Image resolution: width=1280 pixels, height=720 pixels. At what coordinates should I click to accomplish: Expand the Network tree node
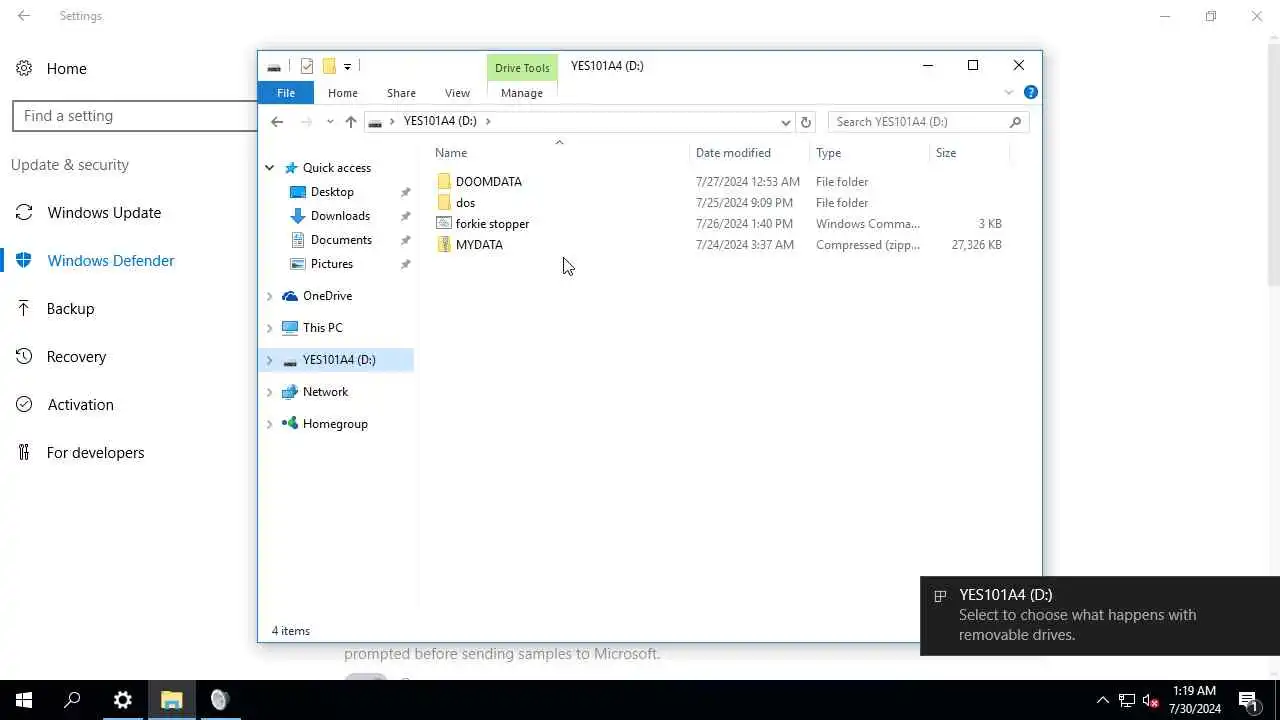(x=269, y=392)
